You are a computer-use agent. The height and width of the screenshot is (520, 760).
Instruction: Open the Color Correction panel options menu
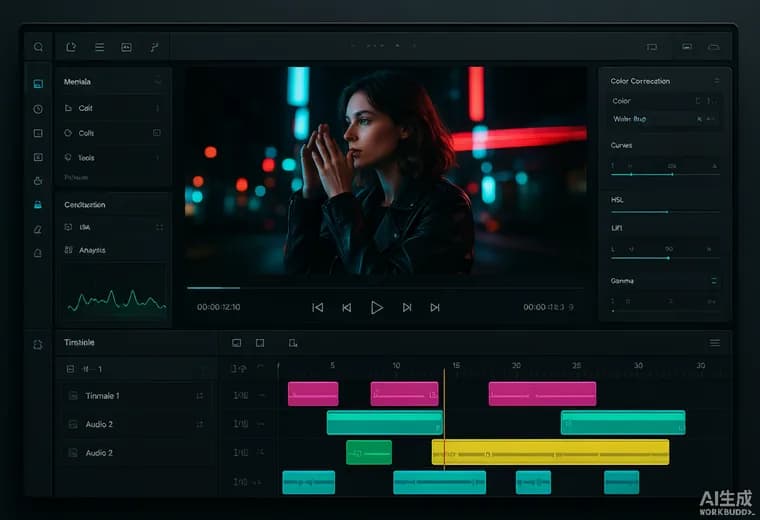pos(716,81)
